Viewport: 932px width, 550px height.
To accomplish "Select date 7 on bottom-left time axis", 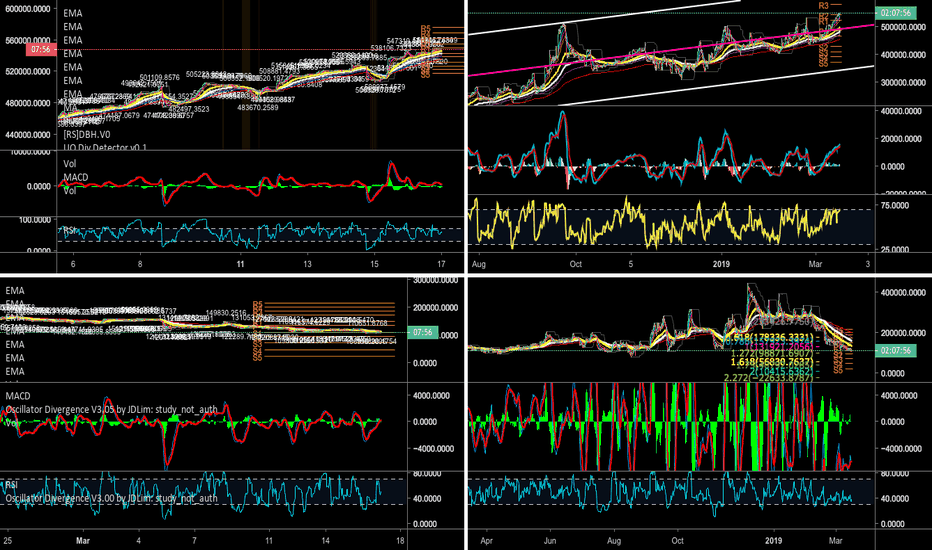I will click(x=194, y=540).
